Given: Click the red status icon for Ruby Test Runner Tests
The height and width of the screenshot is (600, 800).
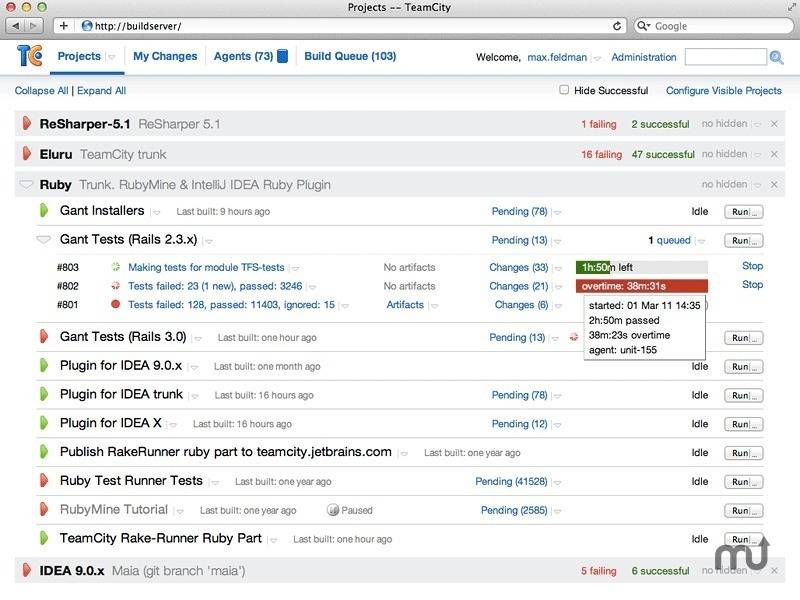Looking at the screenshot, I should 44,480.
